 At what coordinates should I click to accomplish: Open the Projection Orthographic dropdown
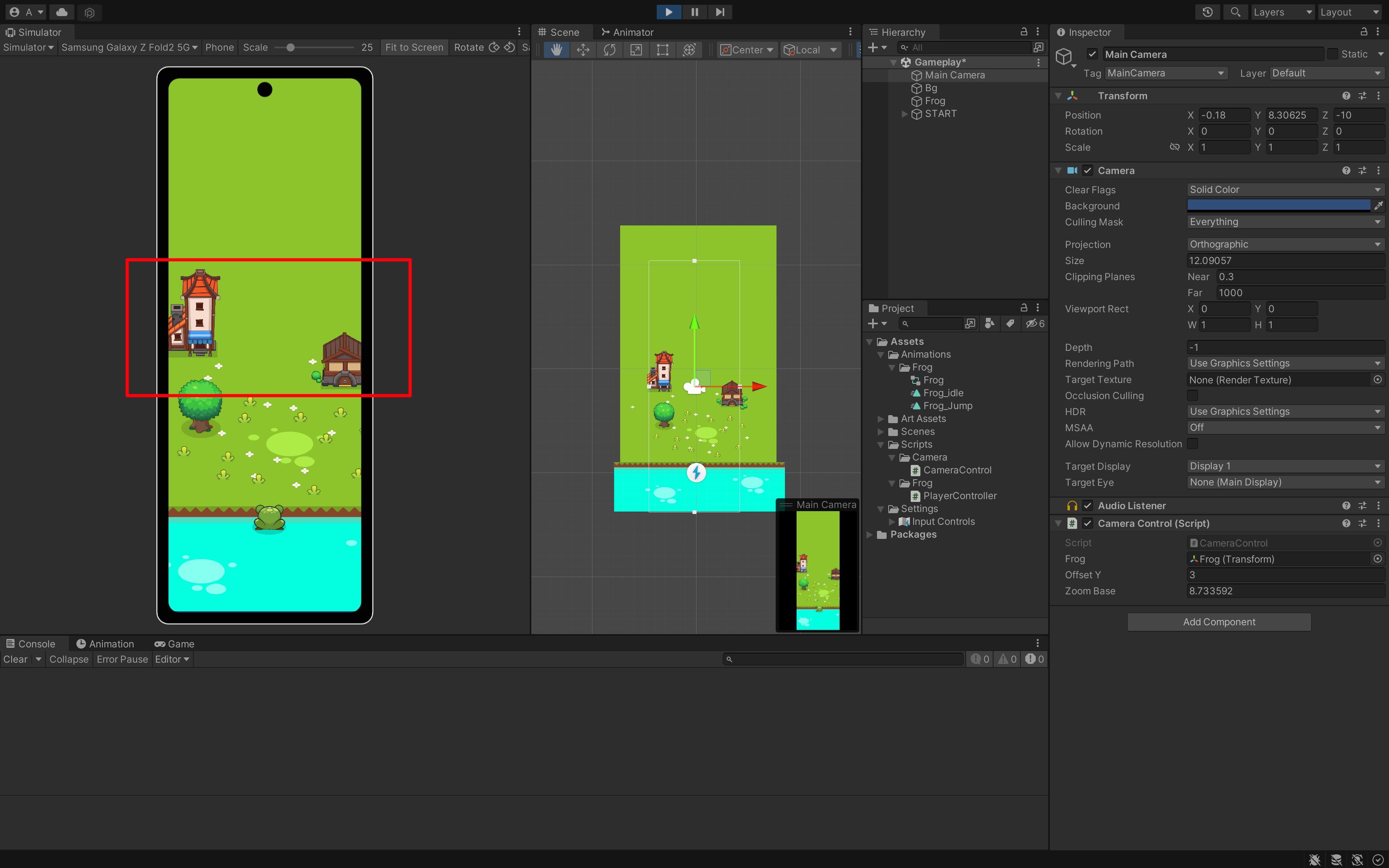pyautogui.click(x=1286, y=244)
